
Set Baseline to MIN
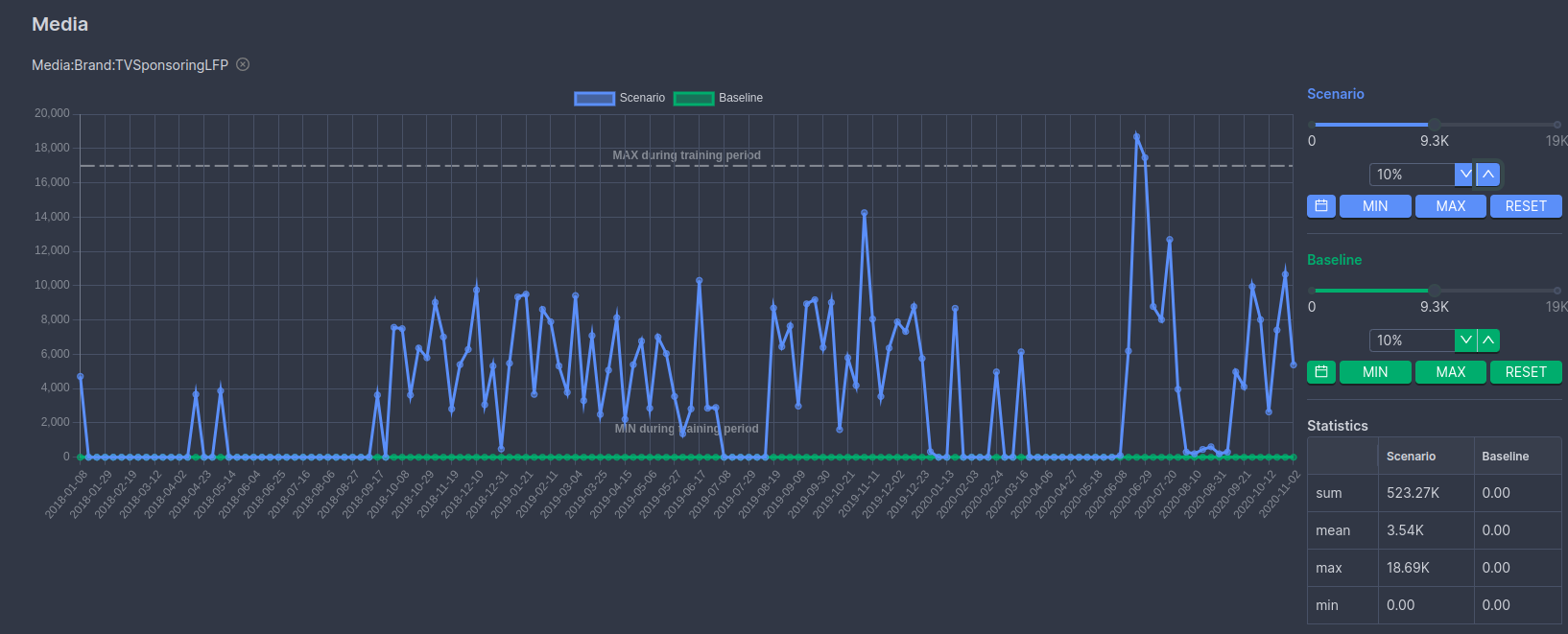(1374, 372)
